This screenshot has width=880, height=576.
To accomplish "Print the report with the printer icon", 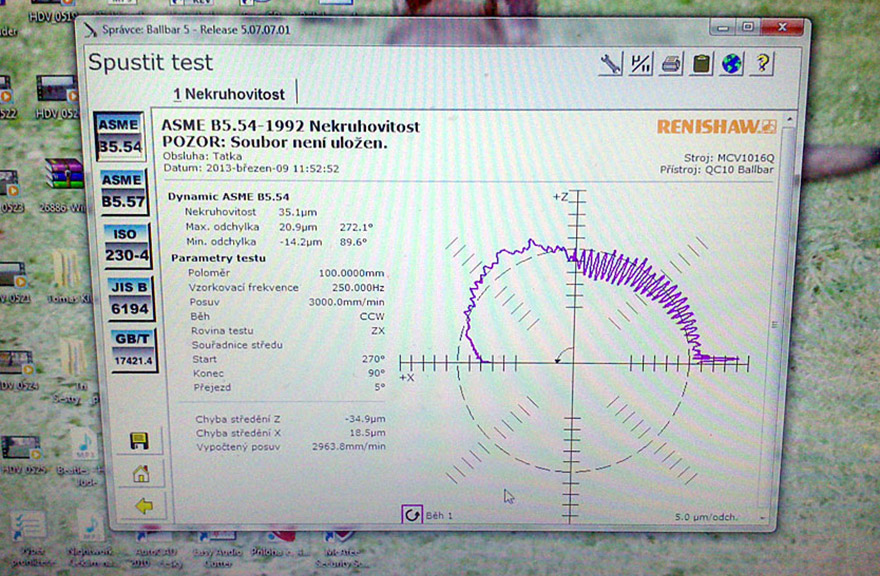I will point(671,63).
